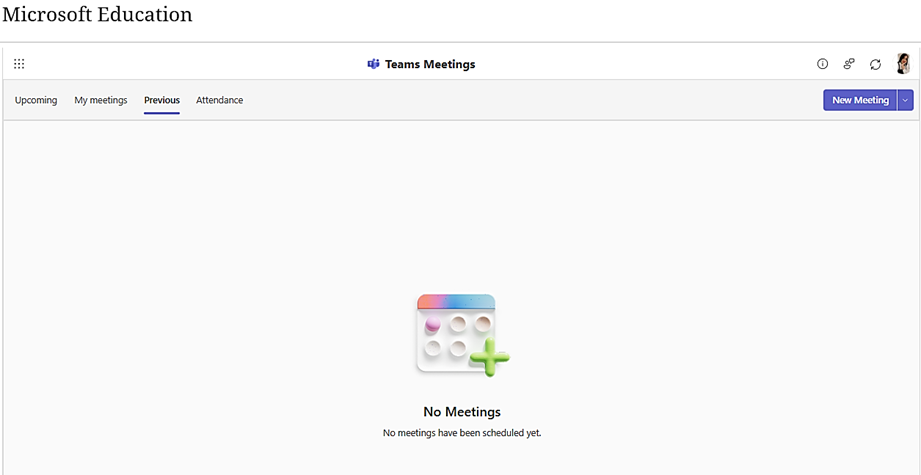Image resolution: width=921 pixels, height=475 pixels.
Task: Click the green plus on calendar illustration
Action: (x=489, y=356)
